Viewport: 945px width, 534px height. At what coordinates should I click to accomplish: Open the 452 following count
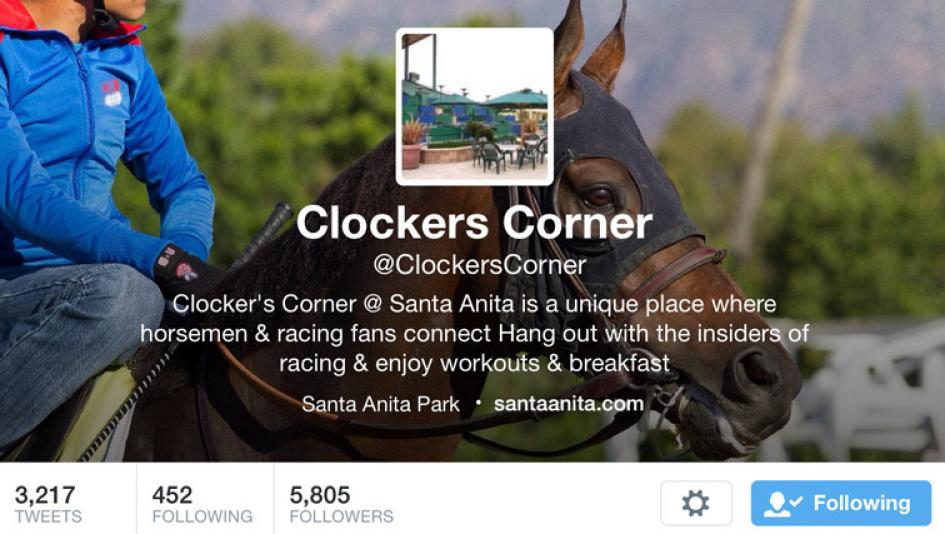click(172, 495)
